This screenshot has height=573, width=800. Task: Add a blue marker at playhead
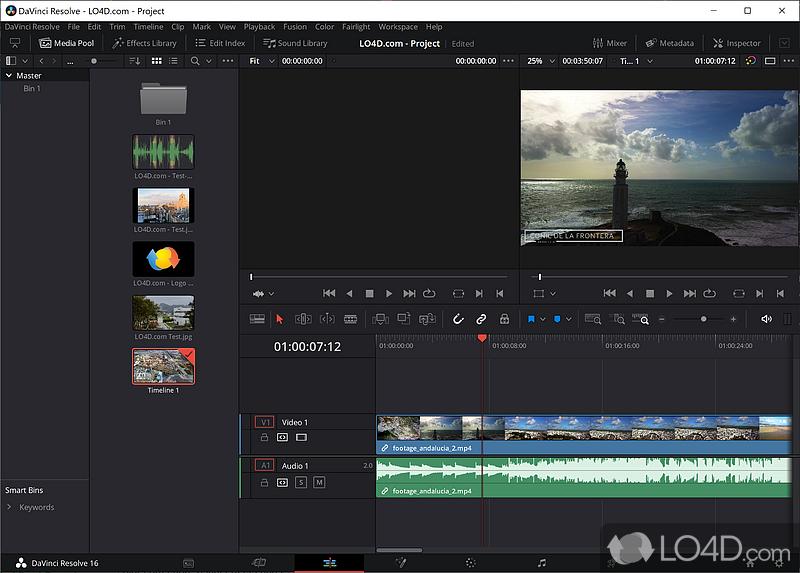tap(557, 319)
